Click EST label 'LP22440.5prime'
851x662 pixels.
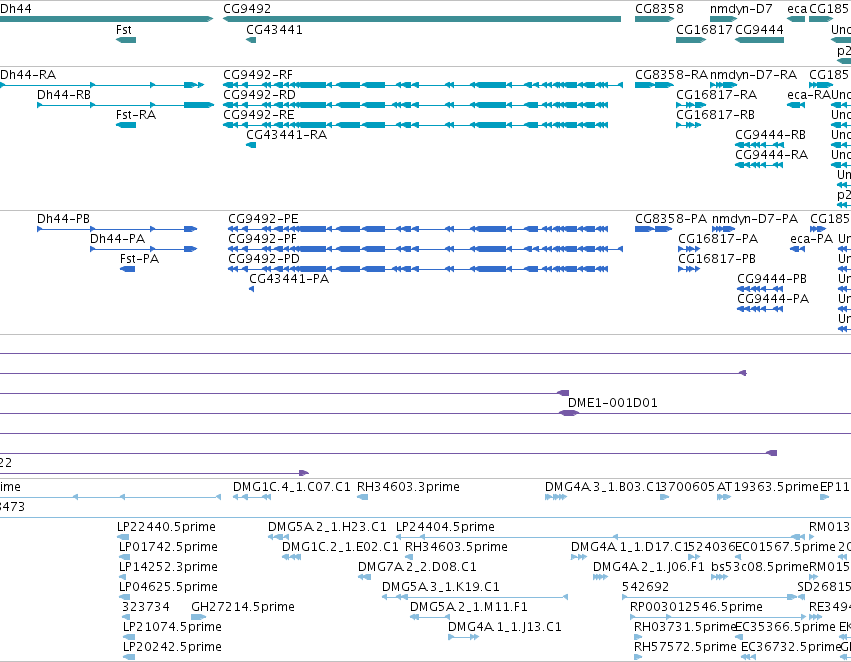pyautogui.click(x=167, y=527)
